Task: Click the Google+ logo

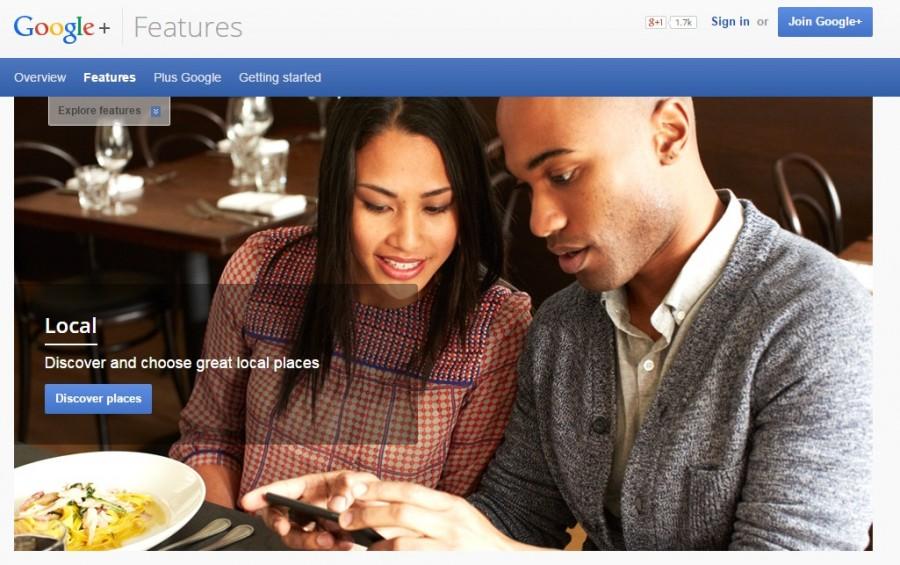Action: pyautogui.click(x=61, y=28)
